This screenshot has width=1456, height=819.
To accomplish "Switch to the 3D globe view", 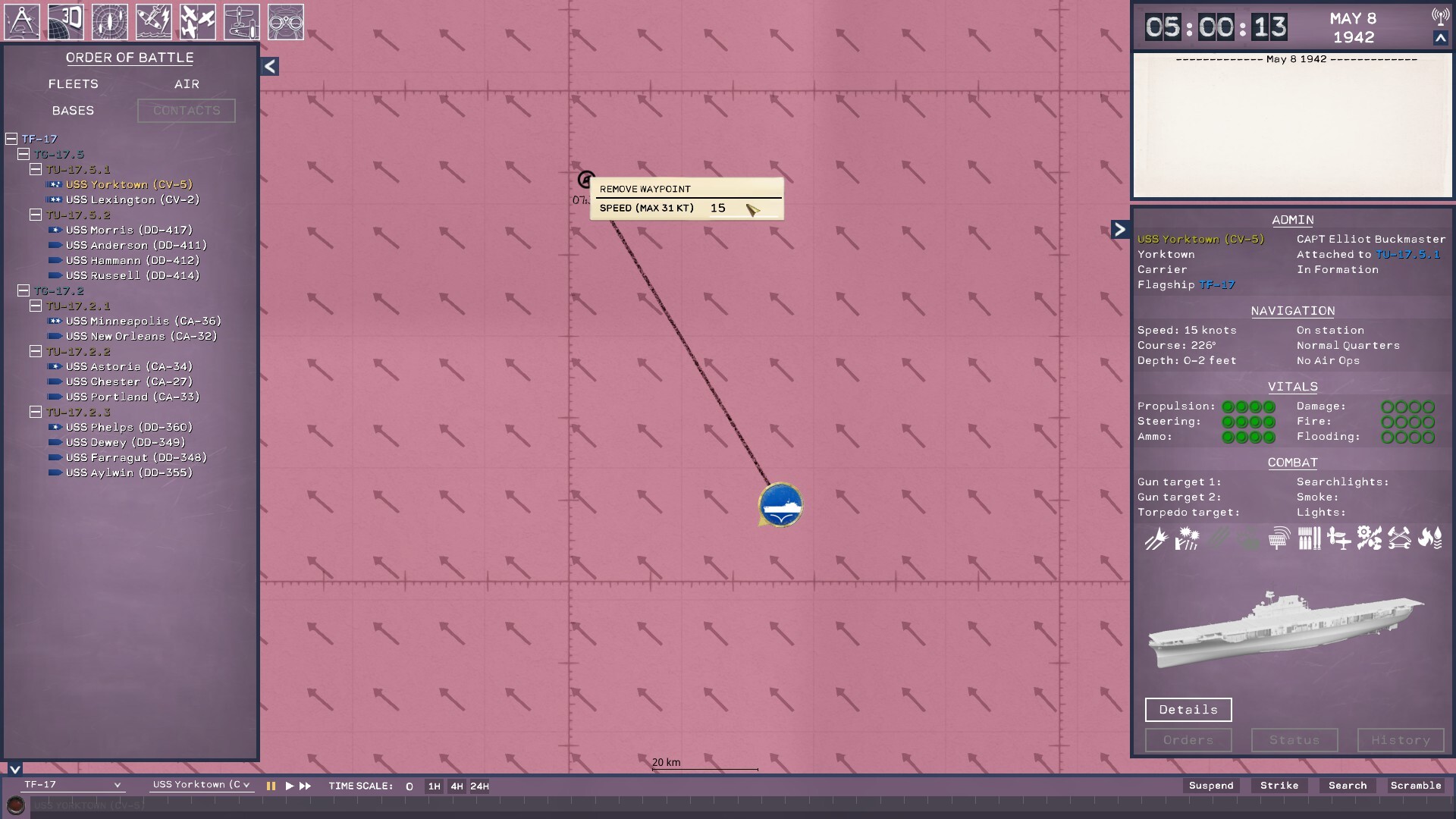I will [x=66, y=22].
